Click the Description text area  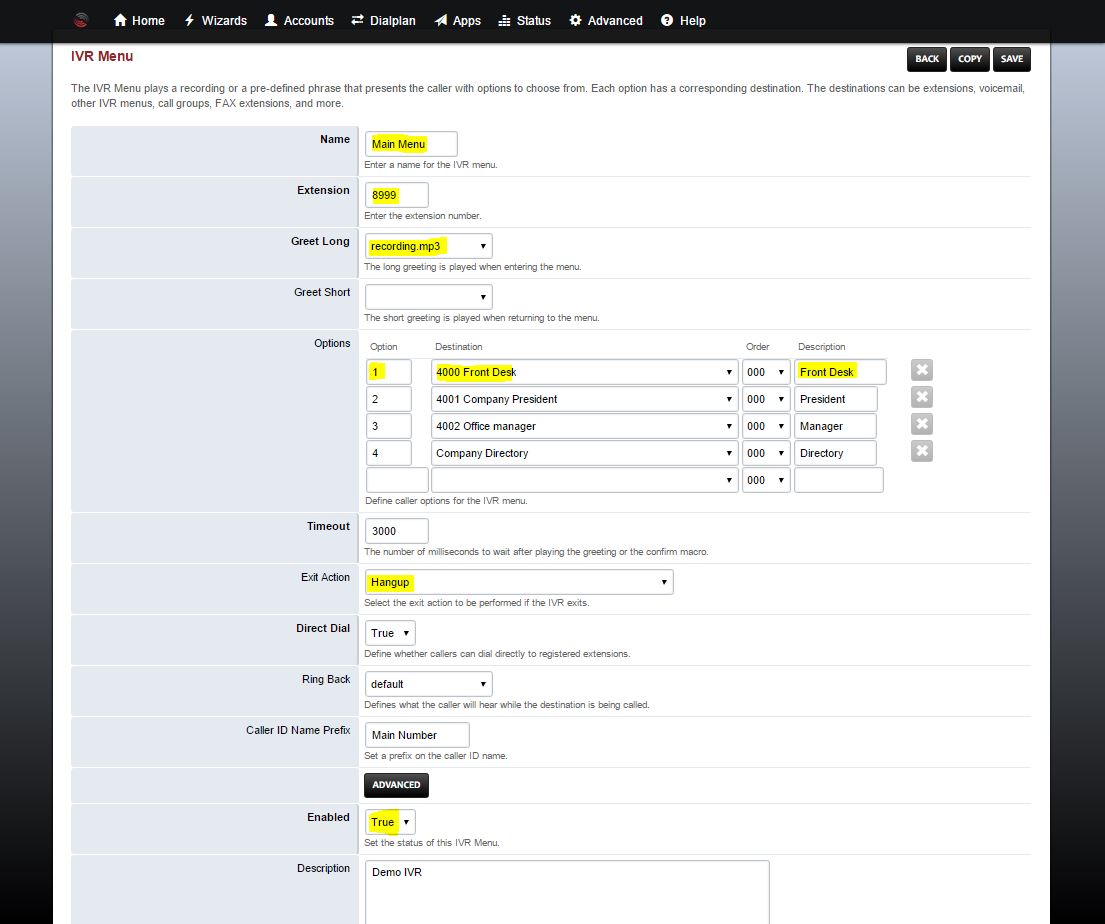tap(567, 892)
